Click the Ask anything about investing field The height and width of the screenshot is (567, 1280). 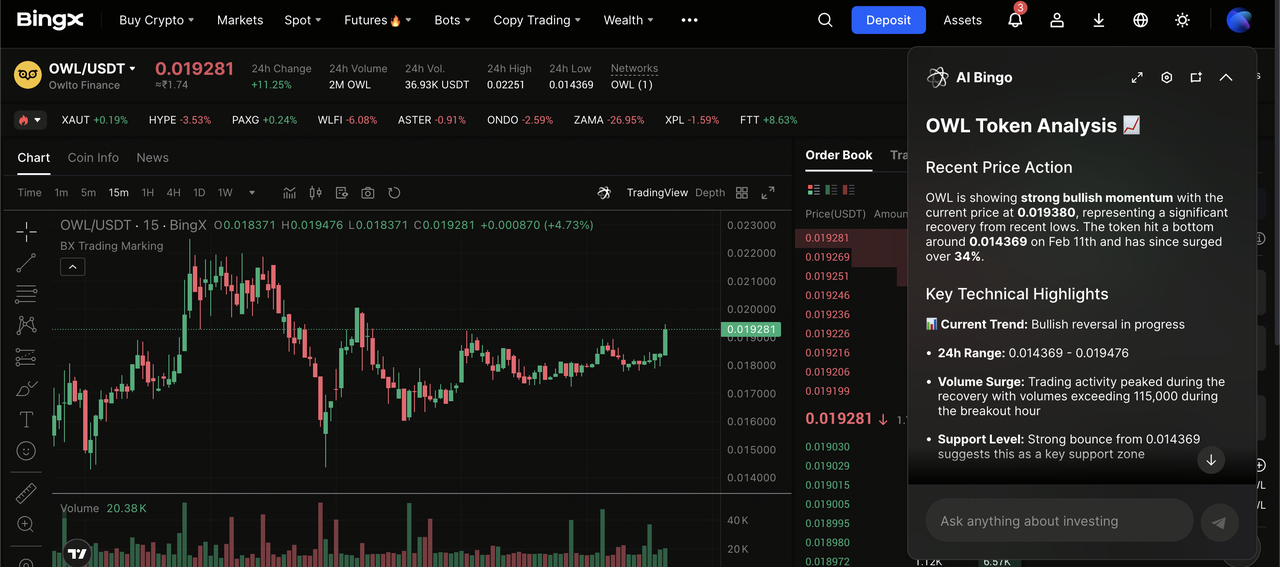click(x=1060, y=521)
